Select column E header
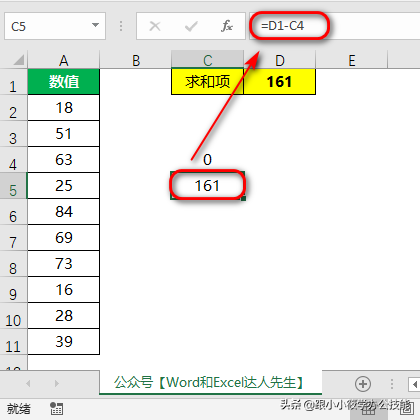The image size is (420, 420). tap(352, 60)
